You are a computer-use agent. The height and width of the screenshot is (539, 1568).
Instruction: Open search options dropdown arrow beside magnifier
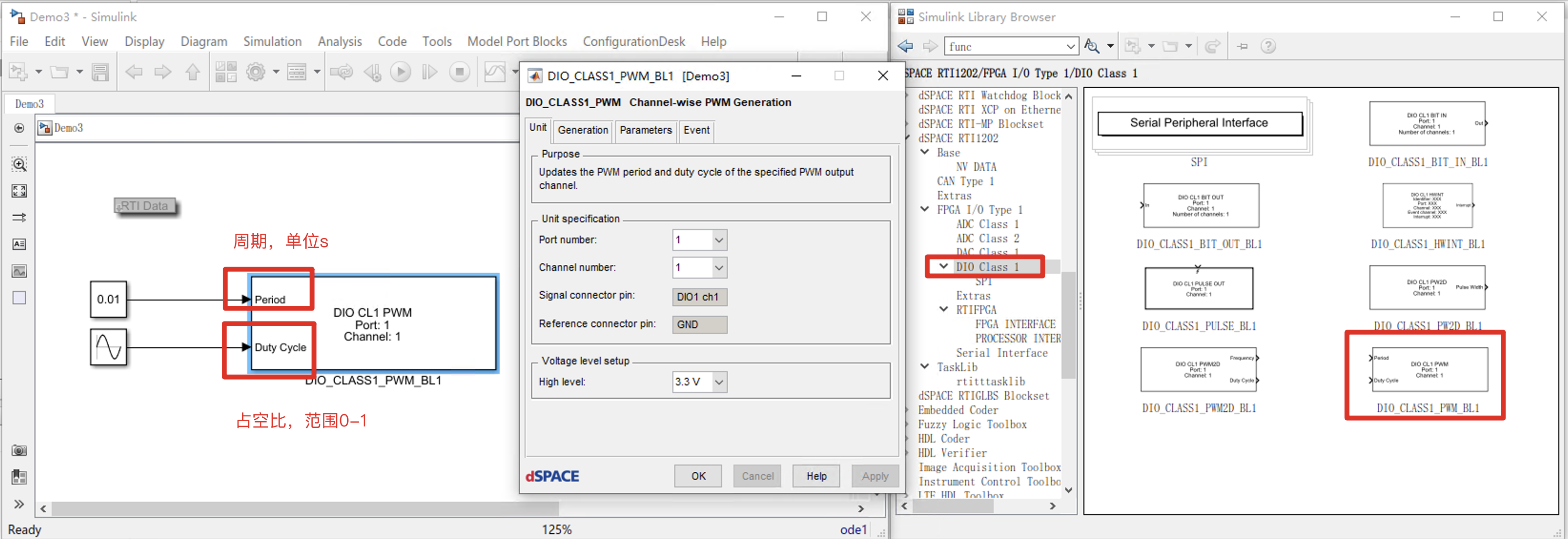1110,46
